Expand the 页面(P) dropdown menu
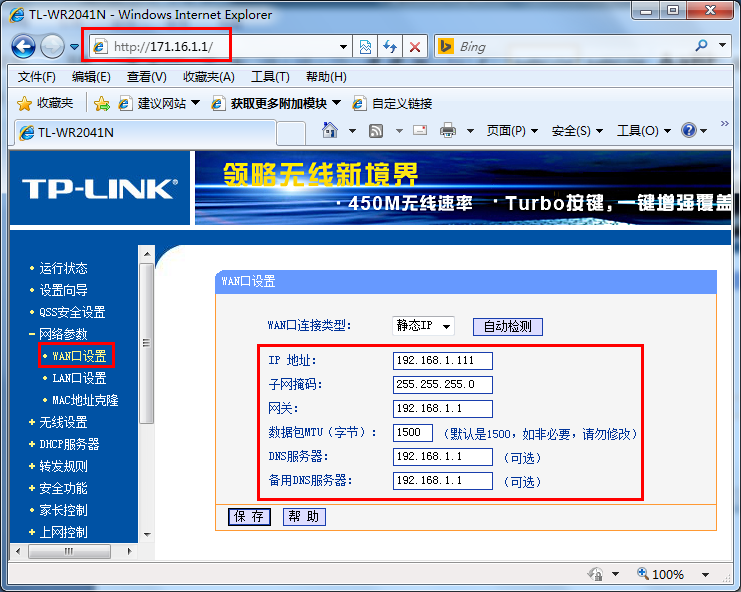741x592 pixels. coord(511,130)
